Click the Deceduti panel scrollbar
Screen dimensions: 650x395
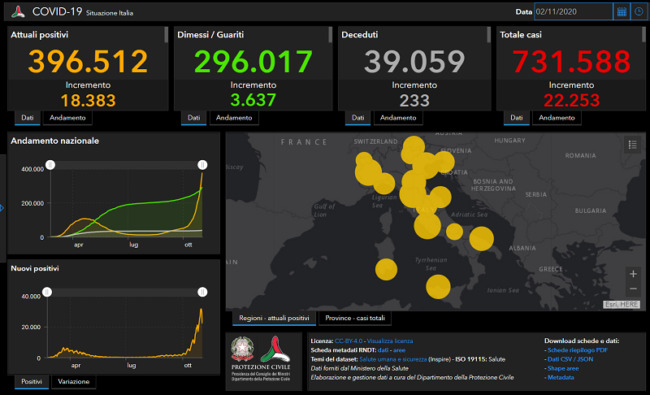point(489,35)
